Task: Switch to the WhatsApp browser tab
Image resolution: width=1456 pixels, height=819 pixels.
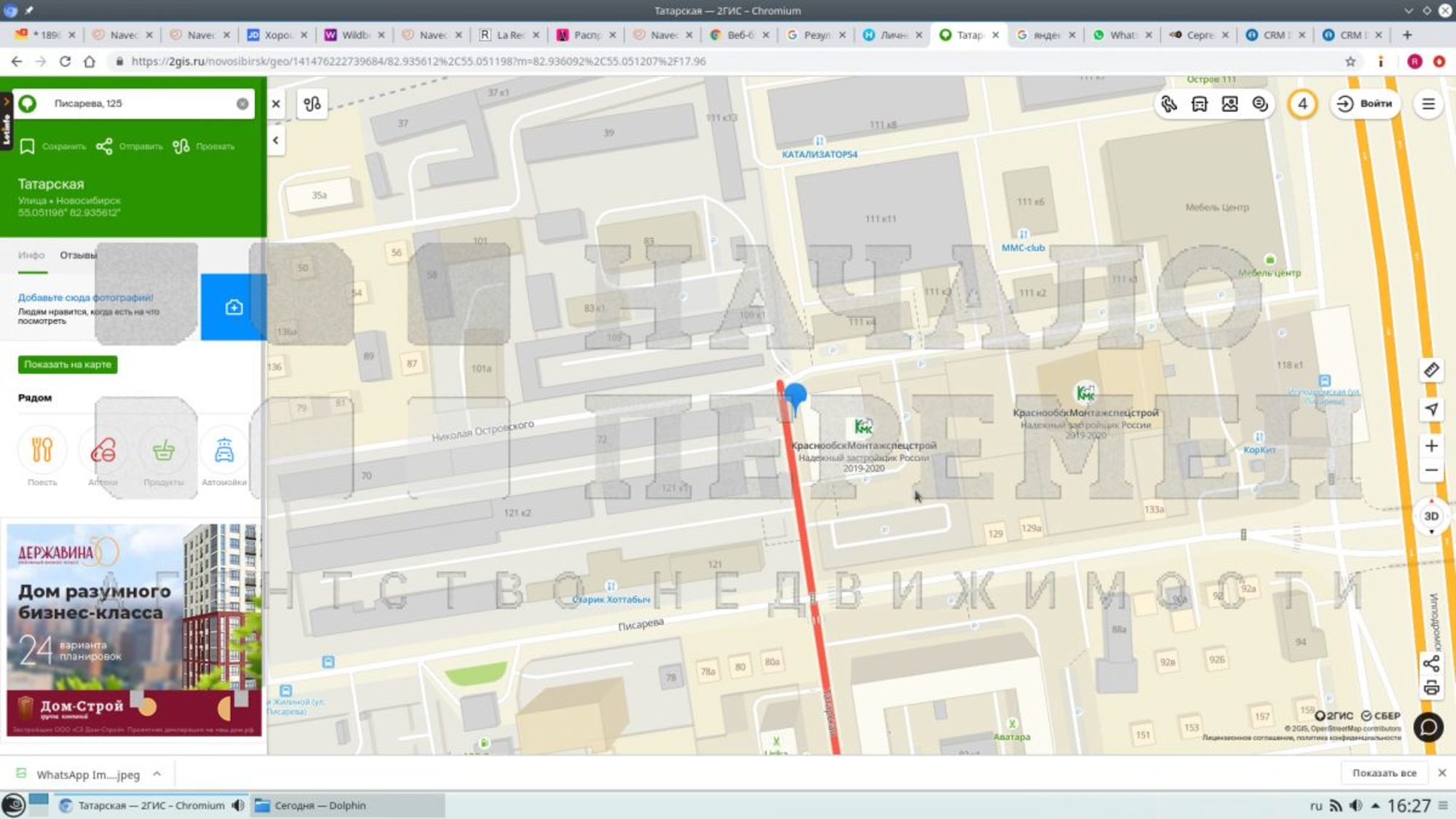Action: 1121,35
